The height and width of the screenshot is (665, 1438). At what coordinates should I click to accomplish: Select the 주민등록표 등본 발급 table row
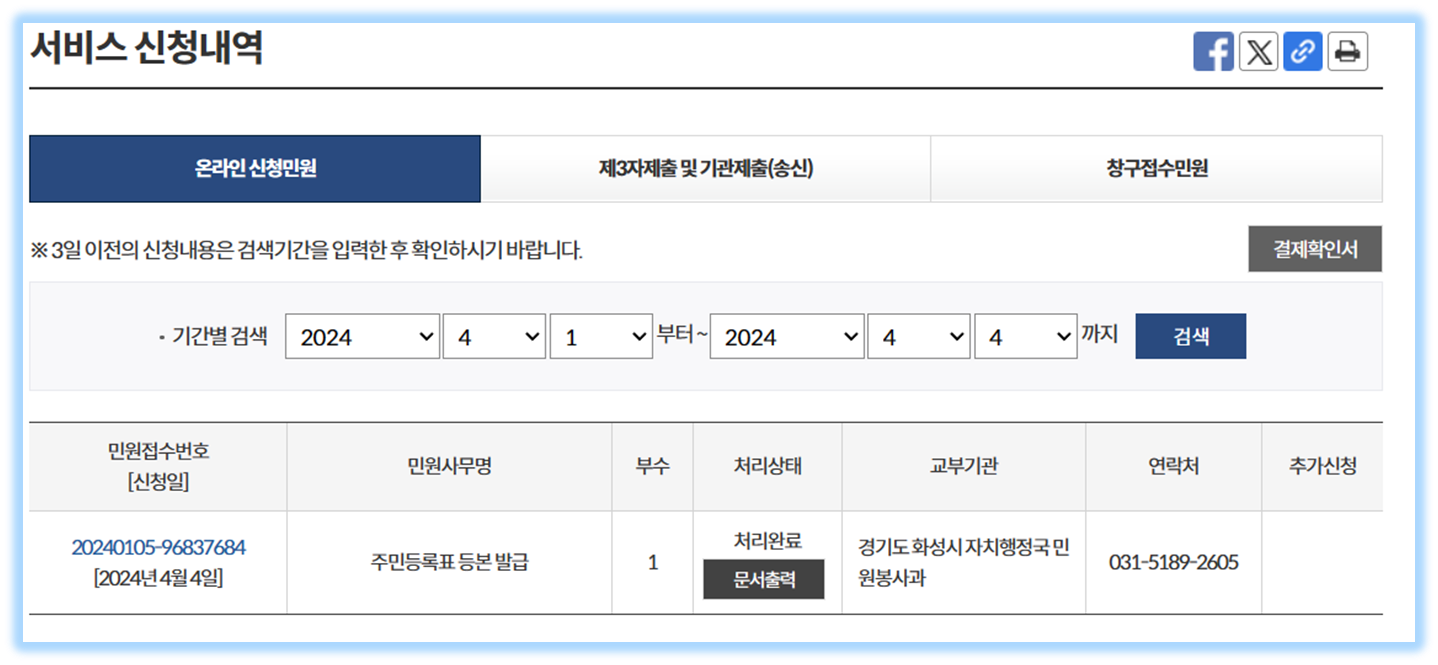[448, 561]
